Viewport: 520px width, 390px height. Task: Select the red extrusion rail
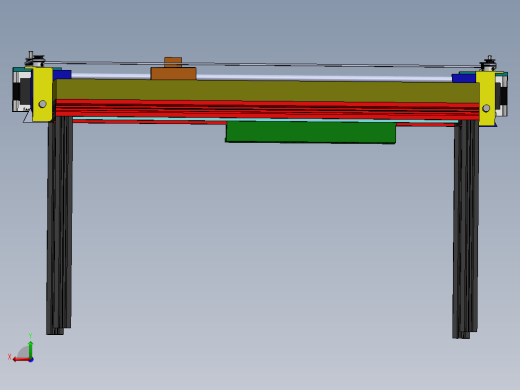(267, 110)
